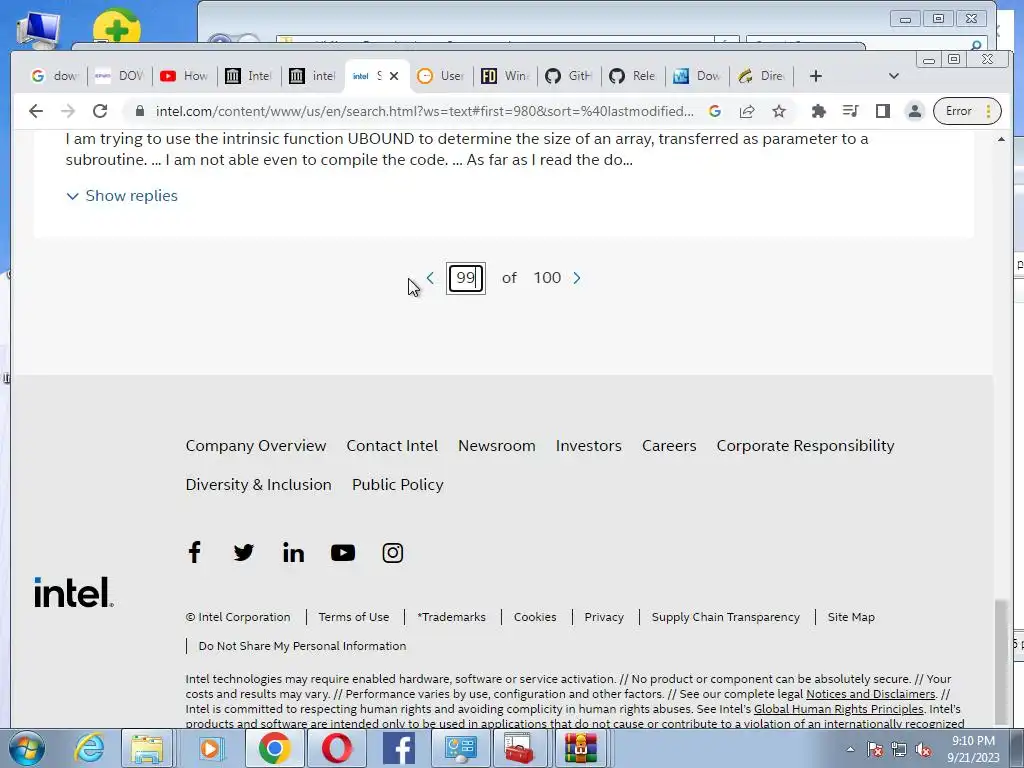Click the Error update button
This screenshot has width=1024, height=768.
[x=967, y=111]
